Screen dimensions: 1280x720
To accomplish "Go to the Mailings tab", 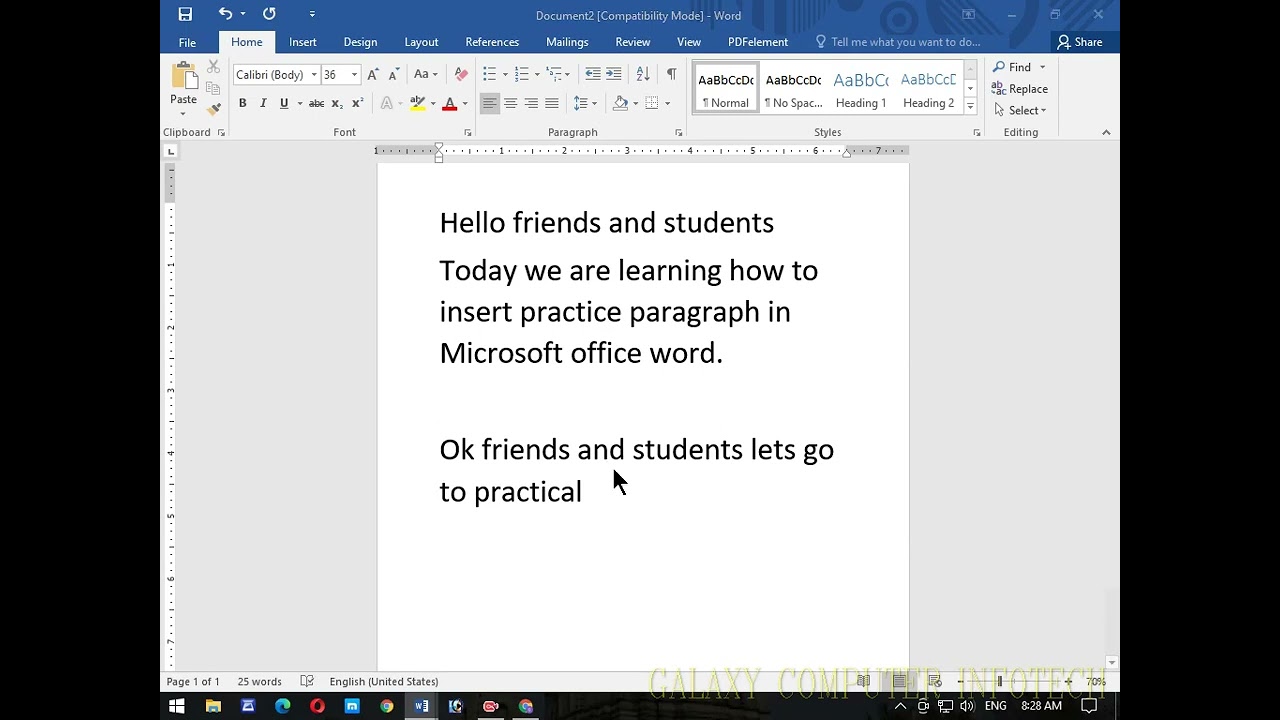I will pos(567,42).
